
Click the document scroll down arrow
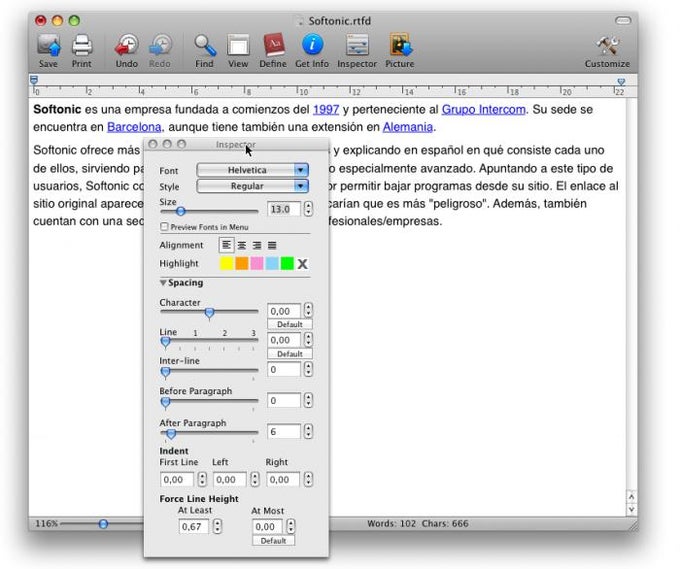631,510
